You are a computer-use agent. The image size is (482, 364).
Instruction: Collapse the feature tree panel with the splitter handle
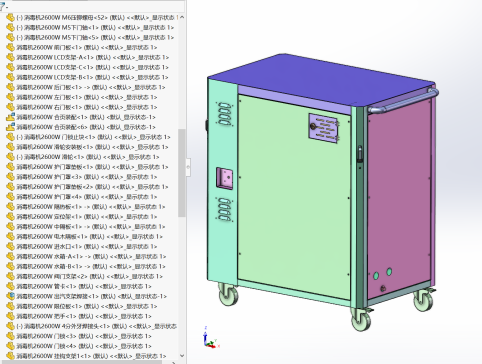pos(188,167)
